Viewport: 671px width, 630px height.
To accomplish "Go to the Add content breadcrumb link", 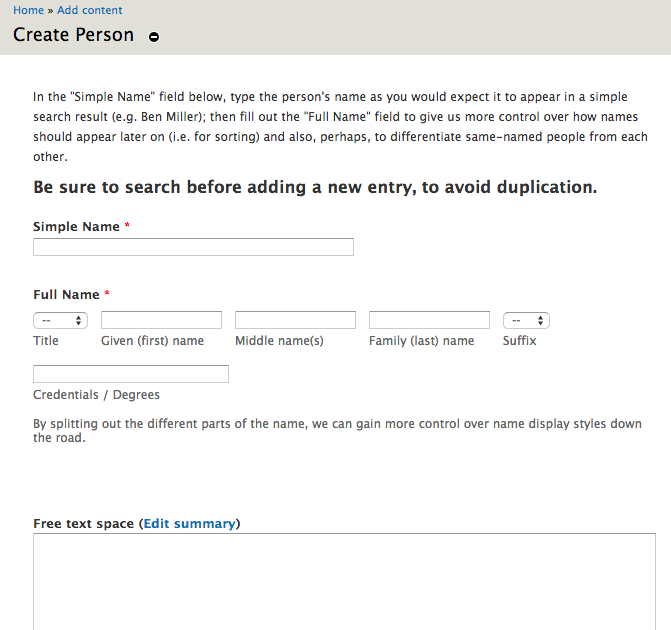I will [89, 10].
